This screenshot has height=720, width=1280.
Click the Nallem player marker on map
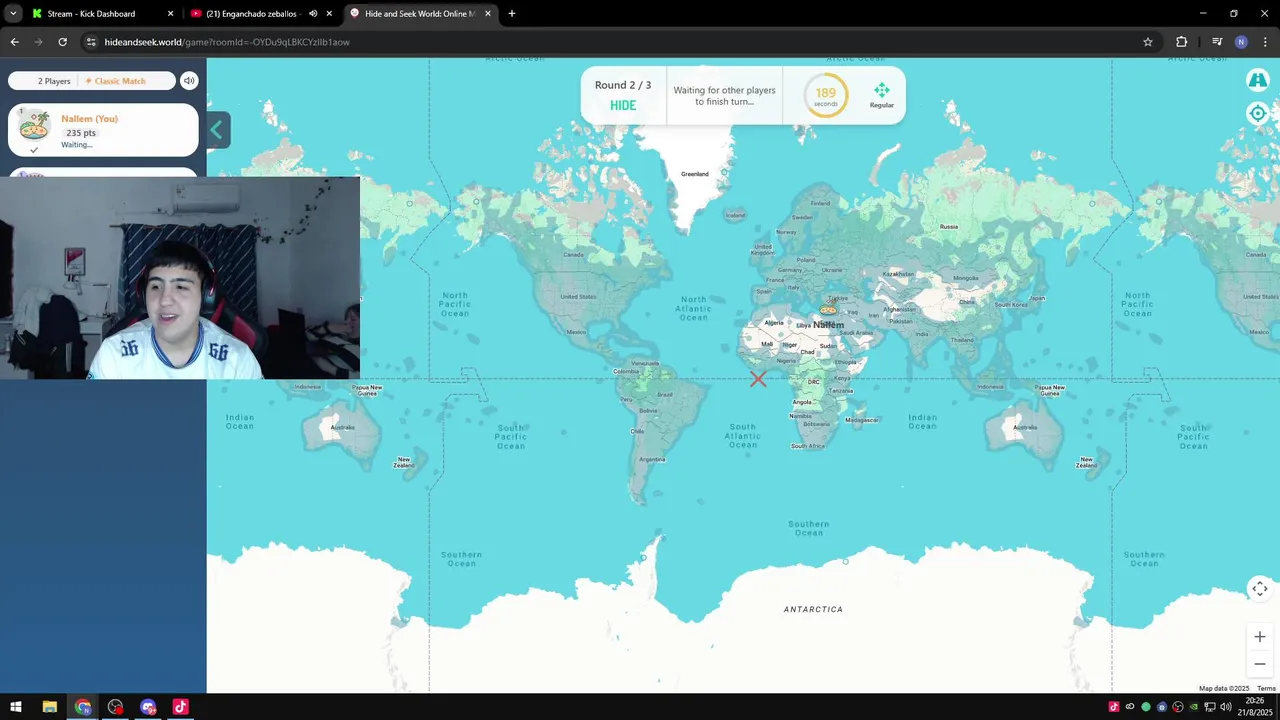pos(828,309)
